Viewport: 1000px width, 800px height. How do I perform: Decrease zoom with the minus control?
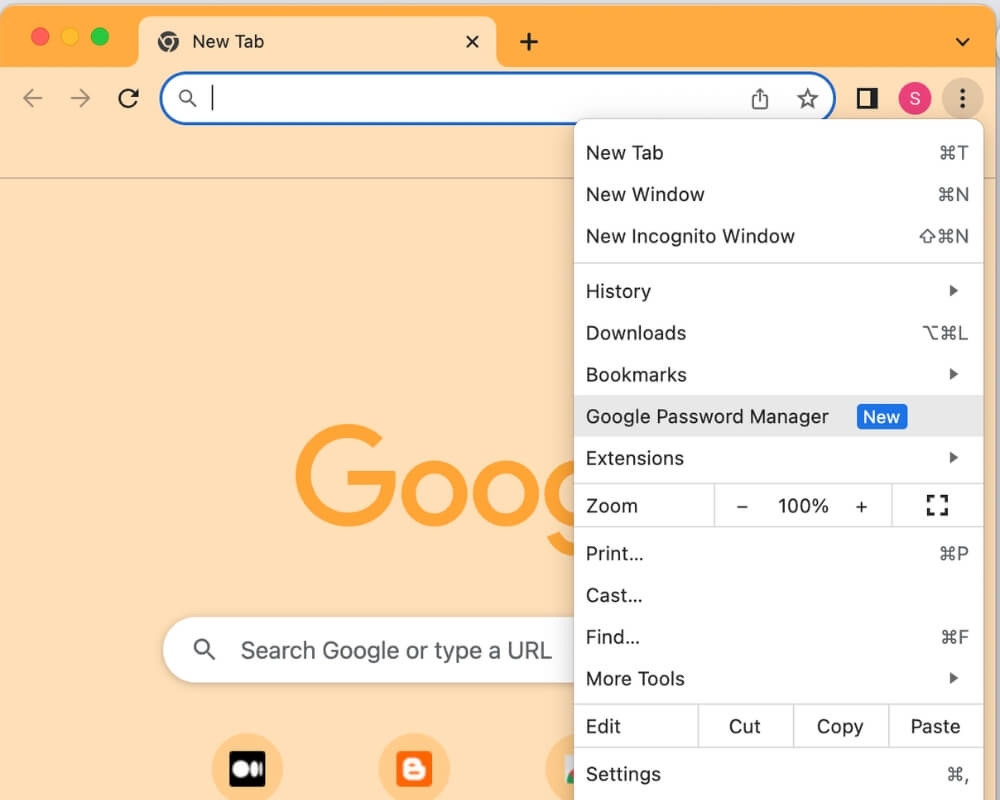coord(743,506)
